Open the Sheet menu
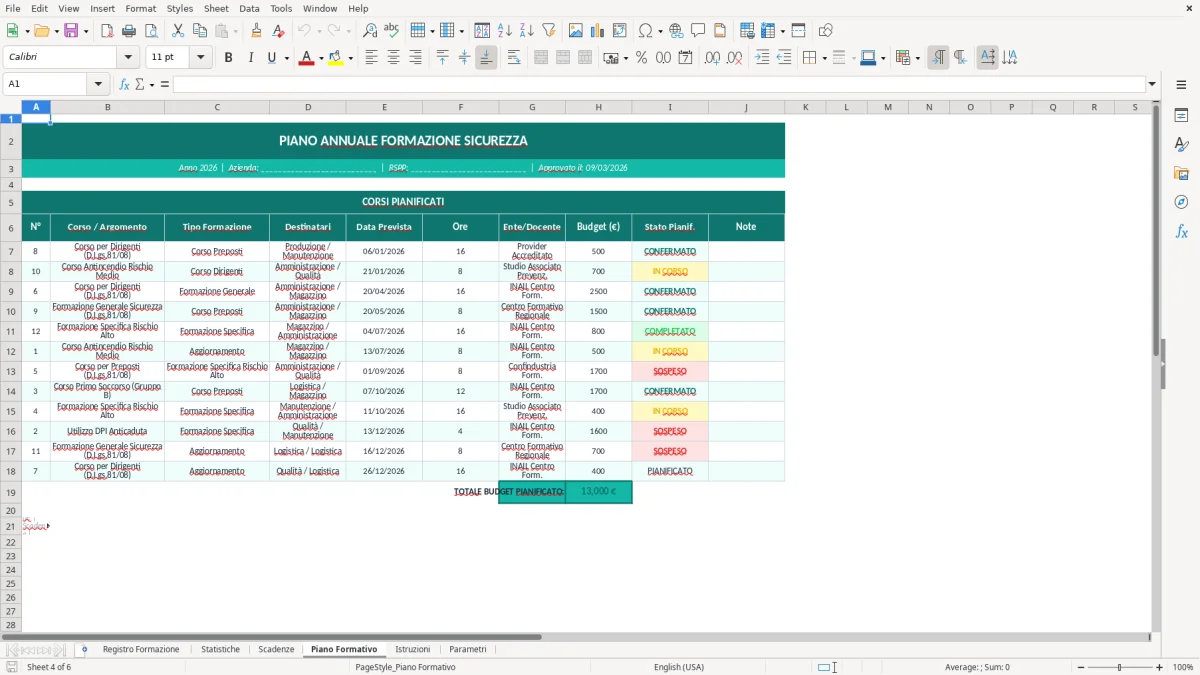This screenshot has height=675, width=1200. point(216,8)
